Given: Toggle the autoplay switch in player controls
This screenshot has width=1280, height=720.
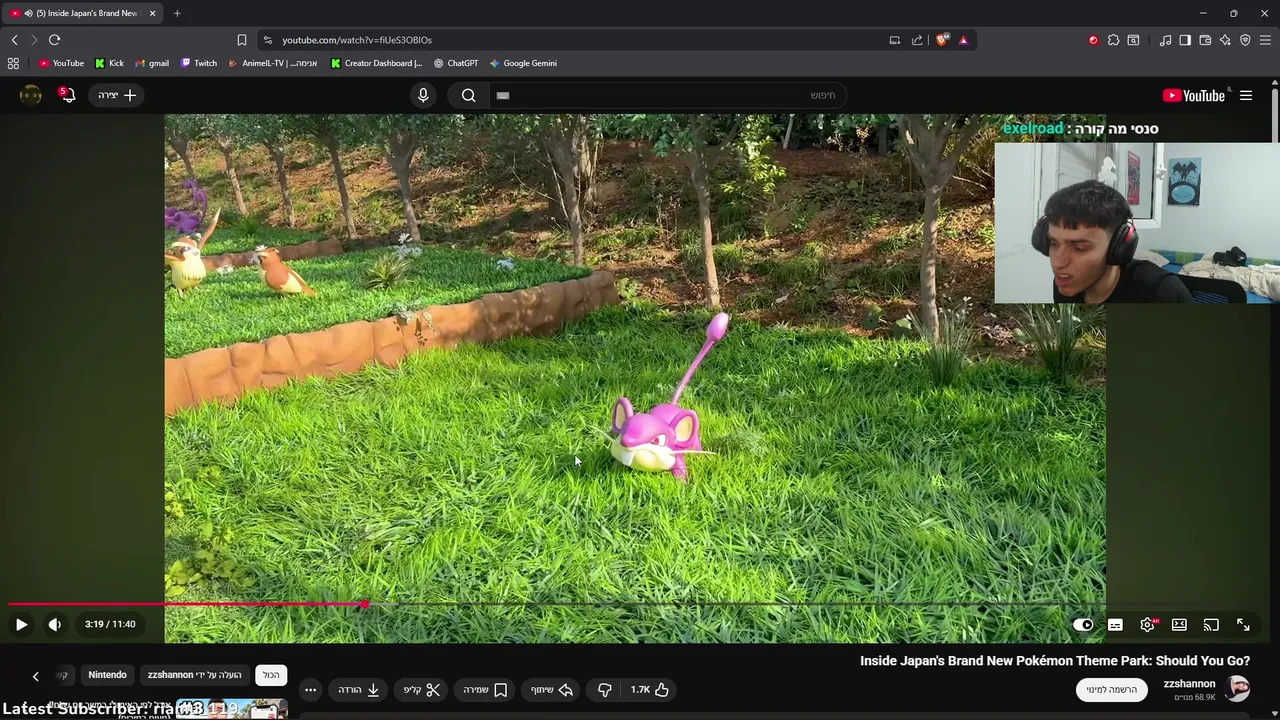Looking at the screenshot, I should [1083, 624].
